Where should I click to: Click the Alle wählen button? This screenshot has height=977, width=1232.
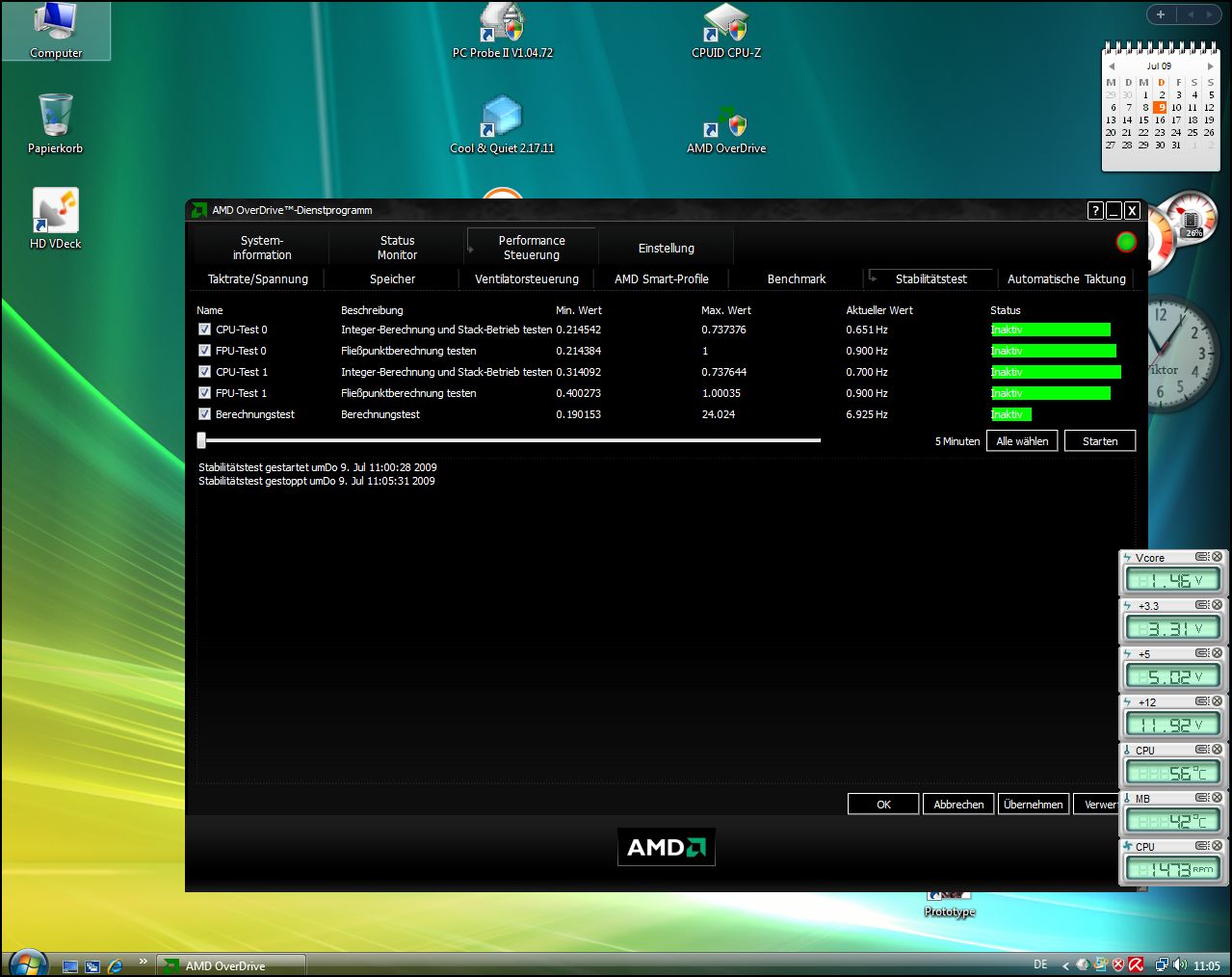[x=1022, y=441]
